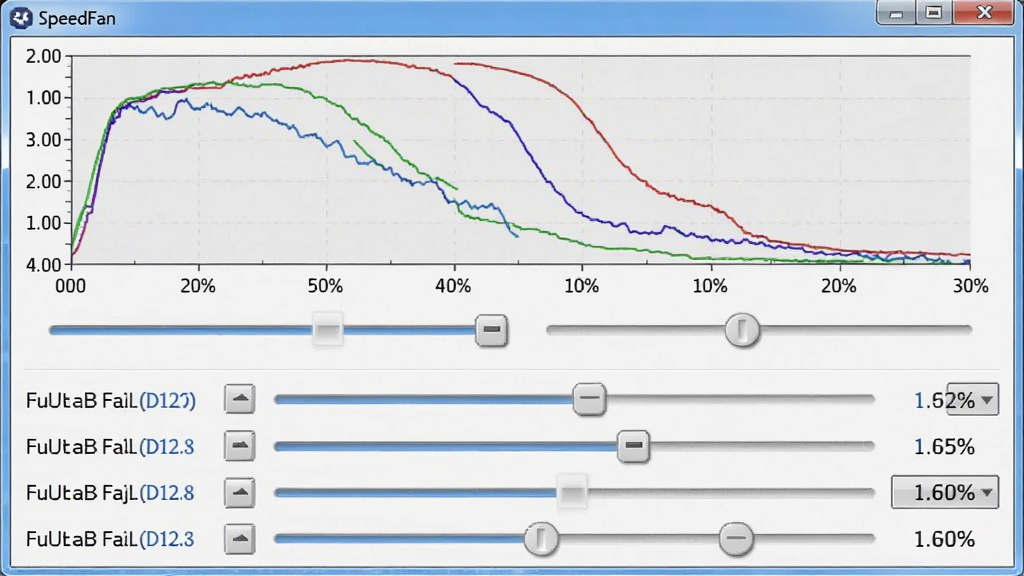
Task: Click the up-arrow button beside FuUtaB FaiL (D12.3
Action: (x=240, y=539)
